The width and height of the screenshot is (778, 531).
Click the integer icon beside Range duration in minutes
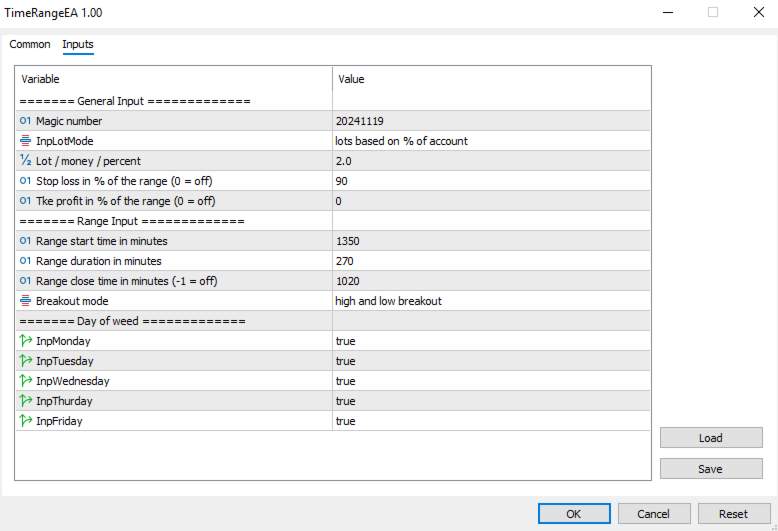[x=25, y=261]
